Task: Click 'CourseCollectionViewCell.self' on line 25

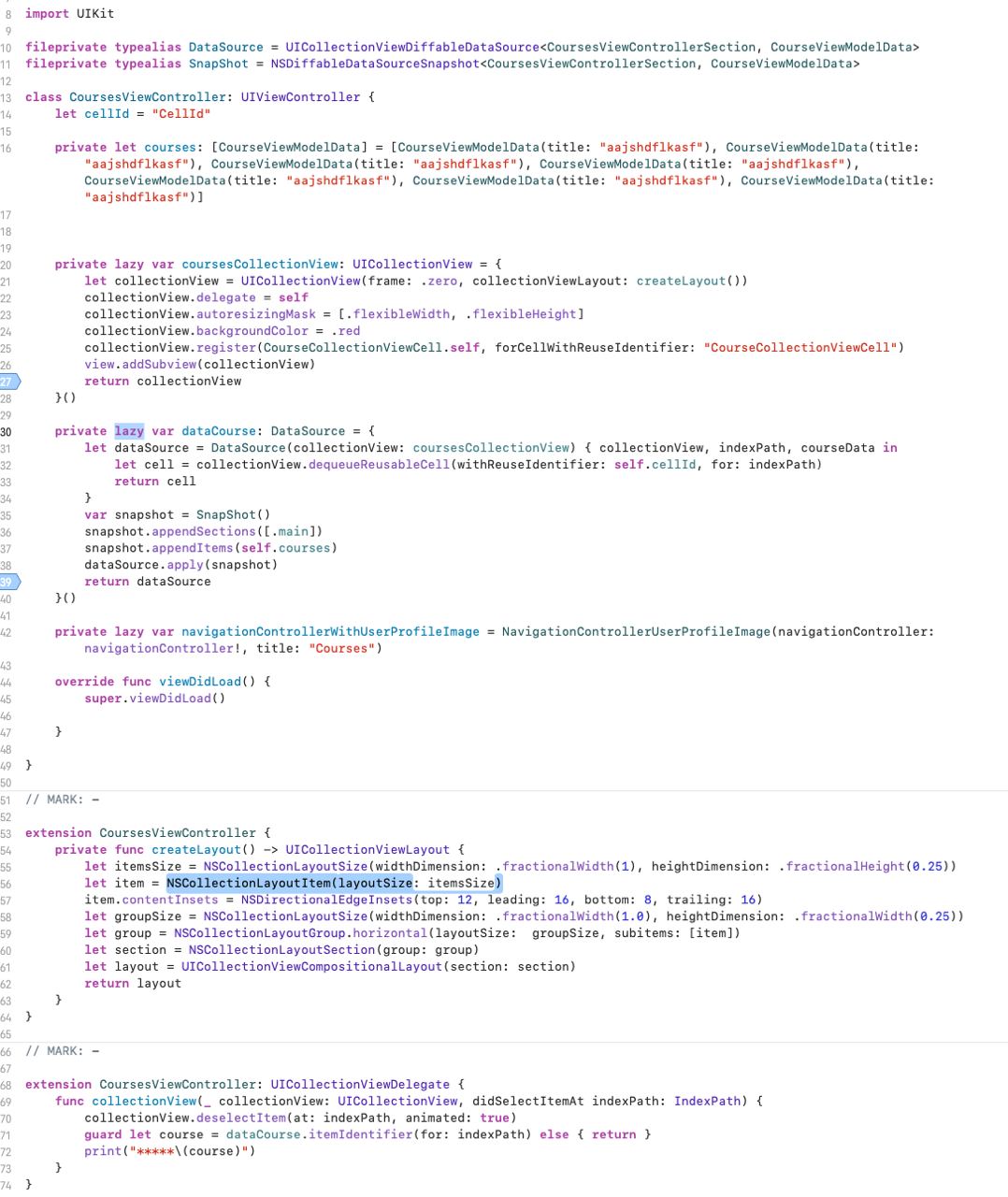Action: point(371,349)
